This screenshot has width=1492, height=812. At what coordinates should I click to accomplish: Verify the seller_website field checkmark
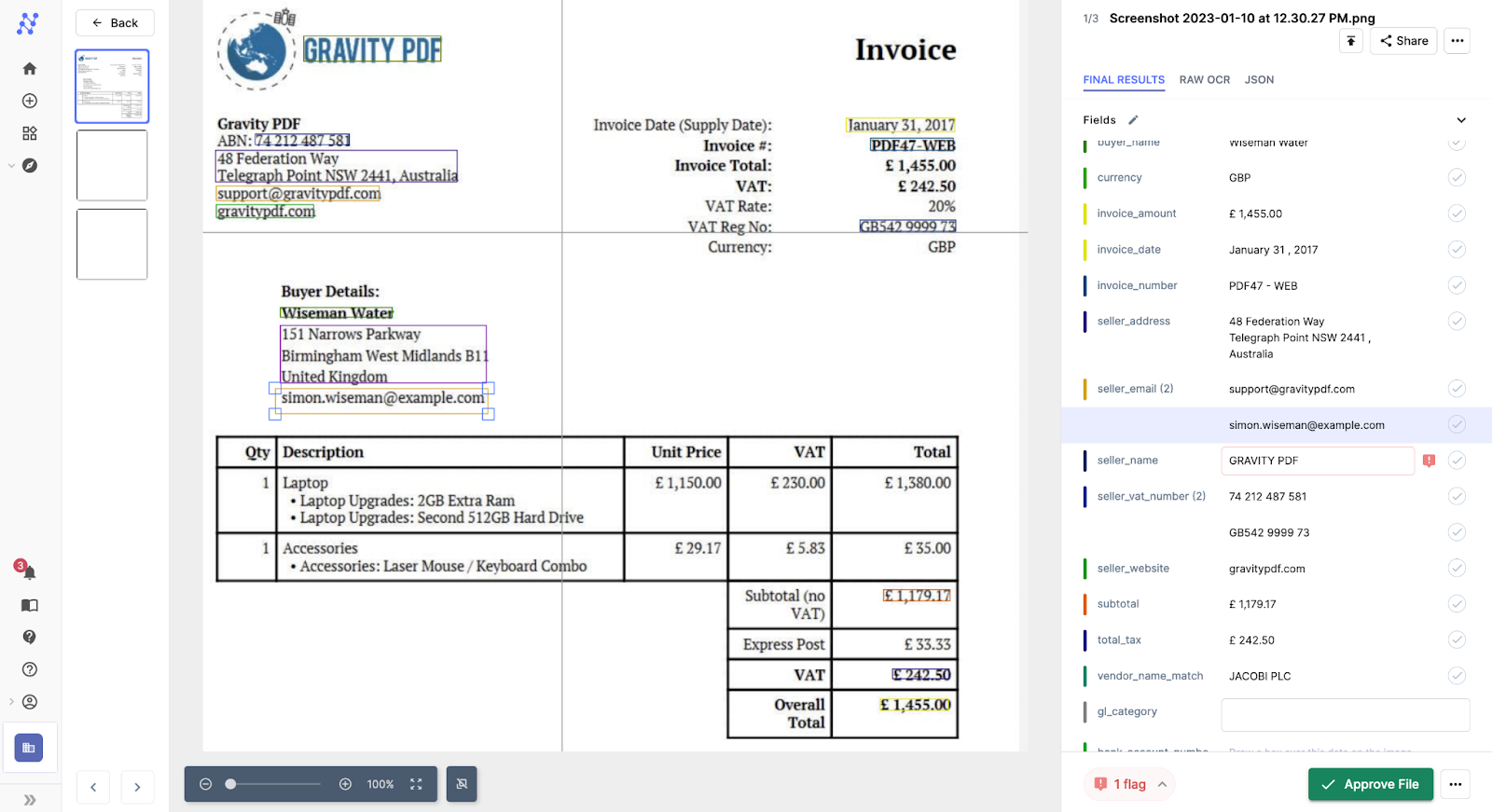pyautogui.click(x=1457, y=568)
